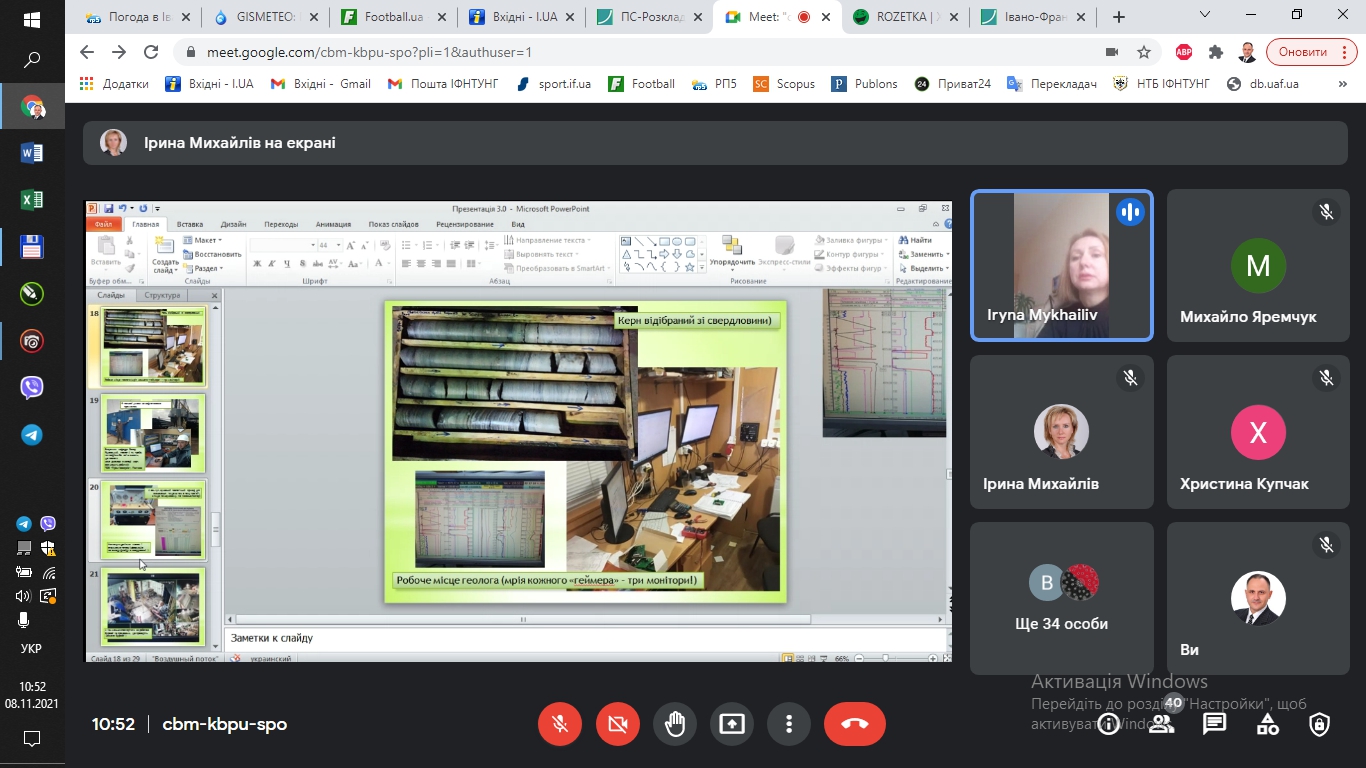Expand the Chrome extensions puzzle menu
Viewport: 1366px width, 768px height.
1216,52
